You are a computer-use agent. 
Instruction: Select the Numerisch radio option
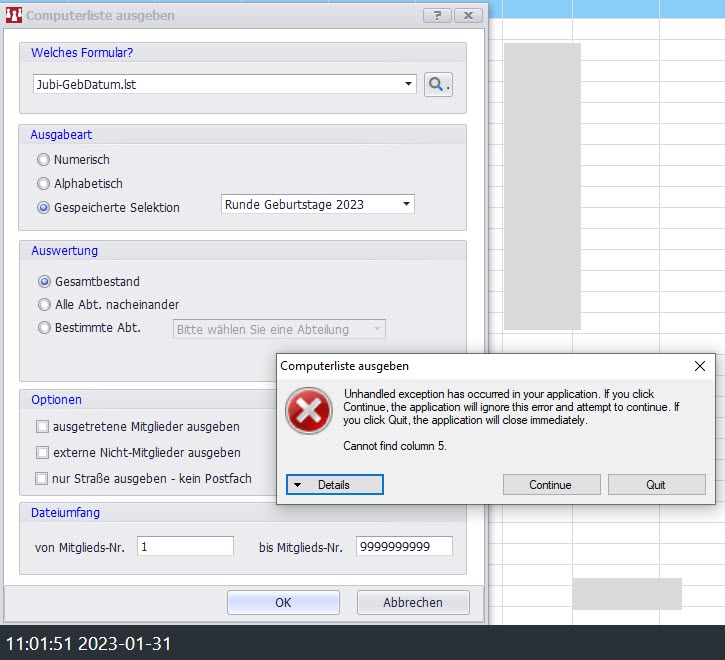tap(44, 160)
